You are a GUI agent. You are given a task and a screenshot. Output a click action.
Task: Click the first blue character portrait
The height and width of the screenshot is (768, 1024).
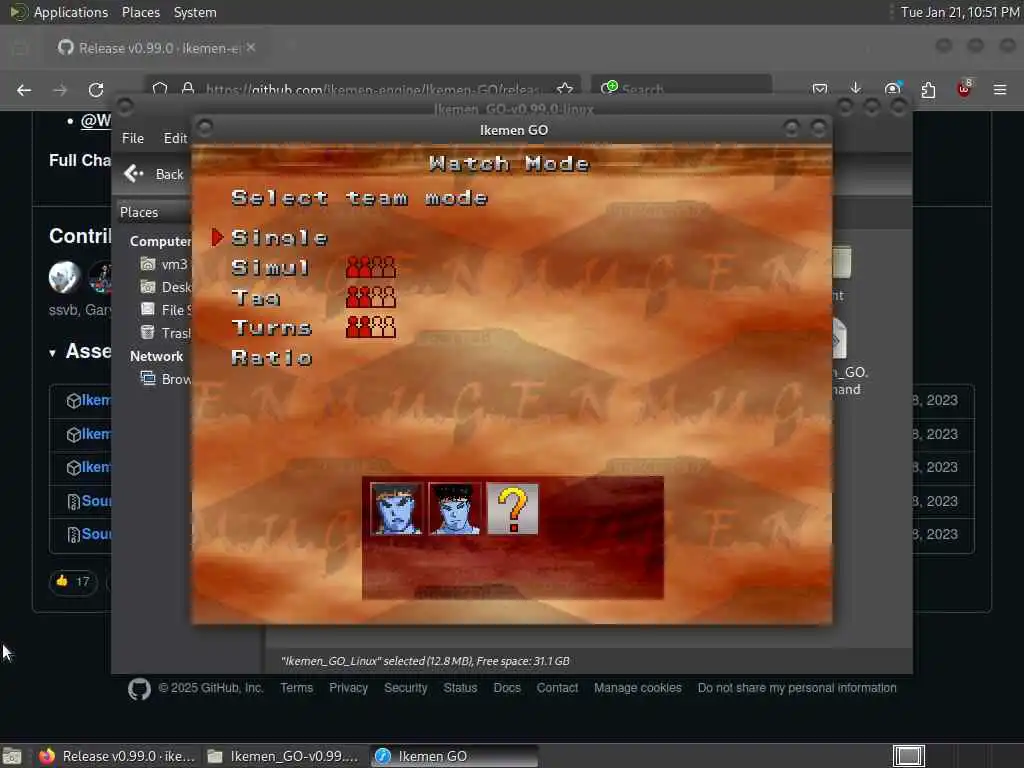396,509
